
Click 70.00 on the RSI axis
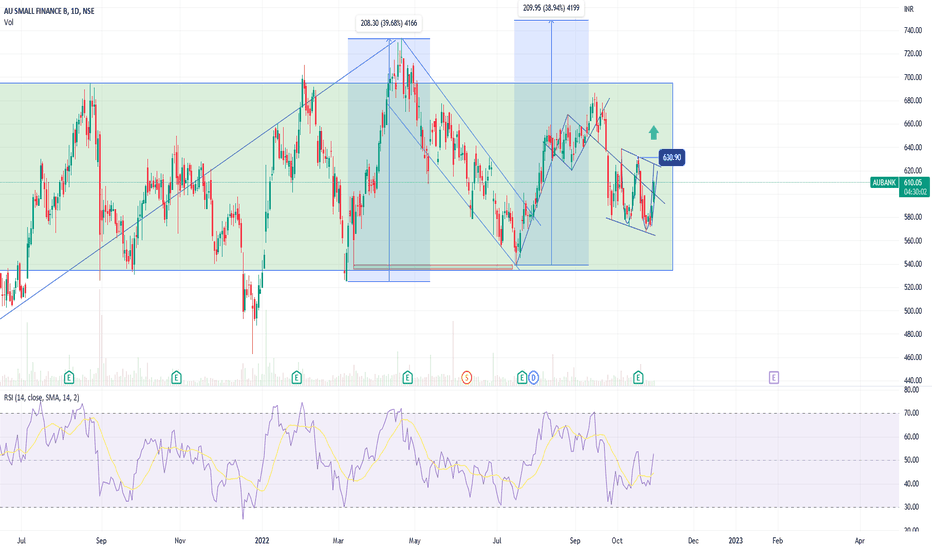pos(911,413)
